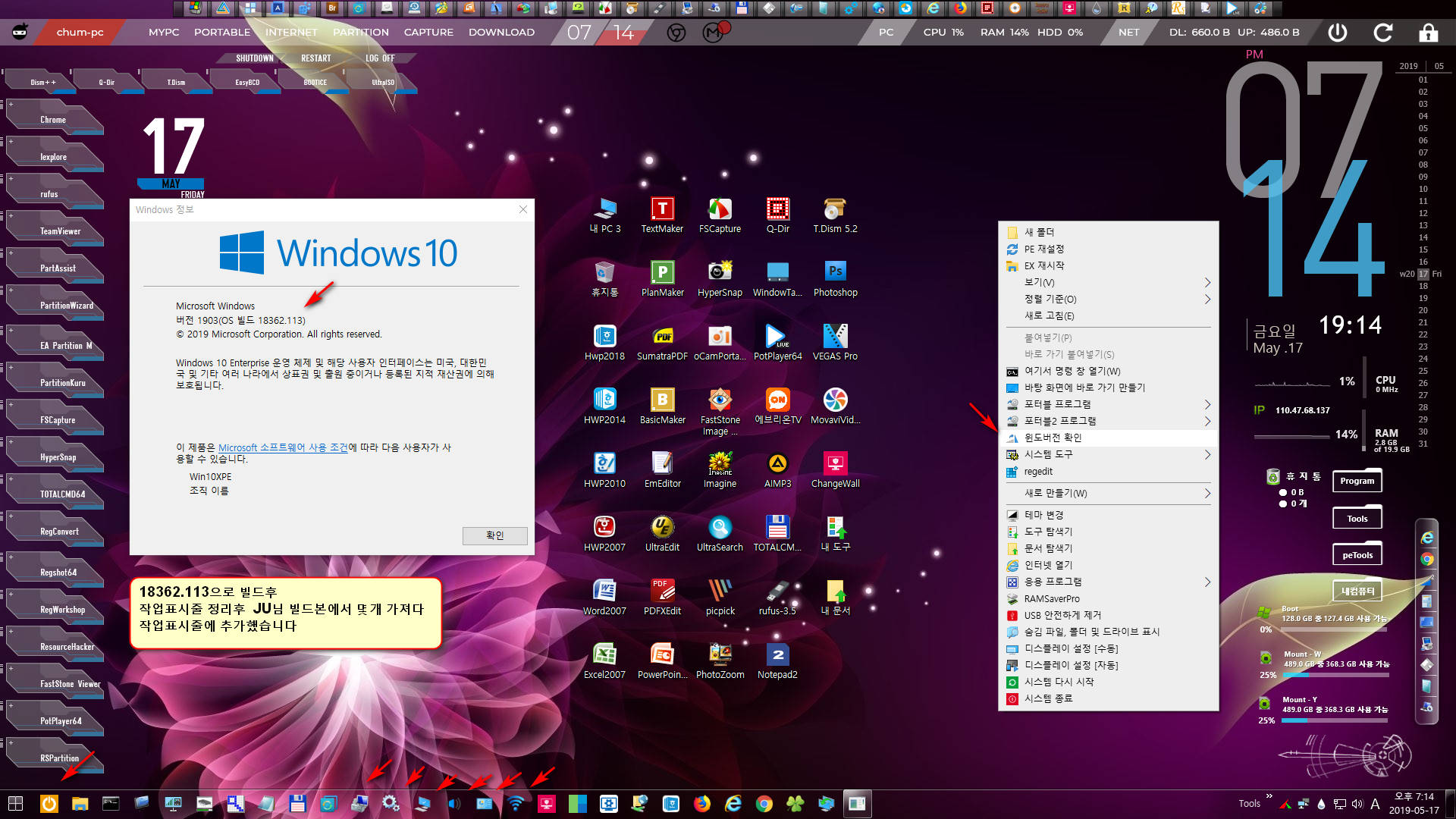Open VEGAS Pro desktop icon
This screenshot has width=1456, height=819.
coord(835,343)
